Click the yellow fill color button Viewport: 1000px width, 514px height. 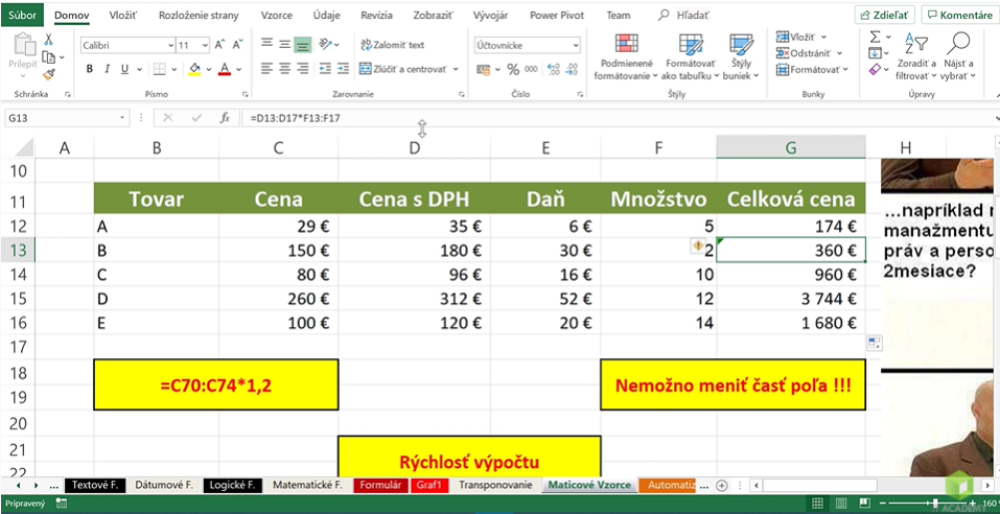194,69
